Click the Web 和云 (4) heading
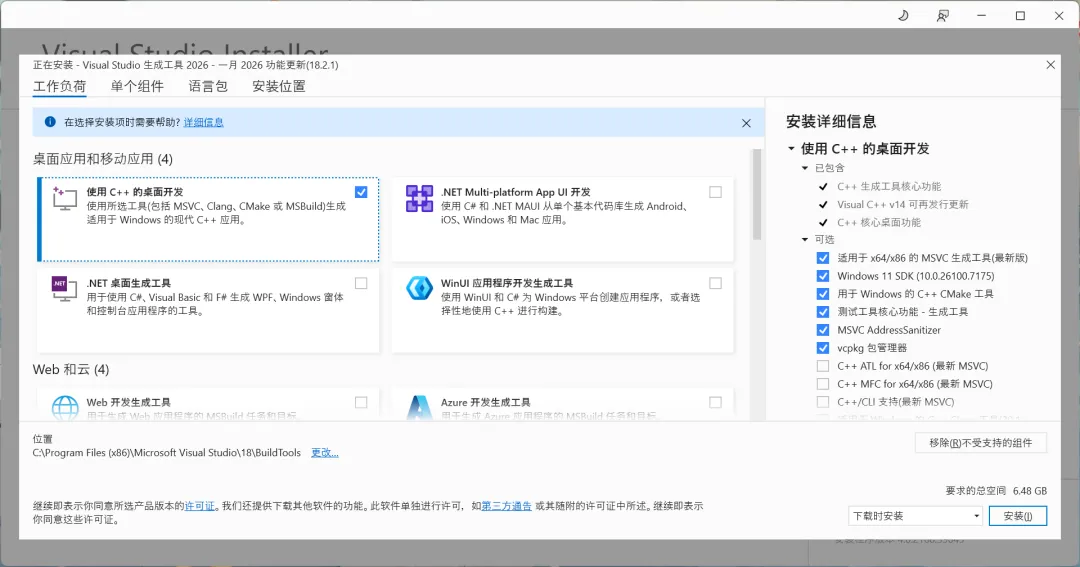This screenshot has width=1080, height=567. 71,370
